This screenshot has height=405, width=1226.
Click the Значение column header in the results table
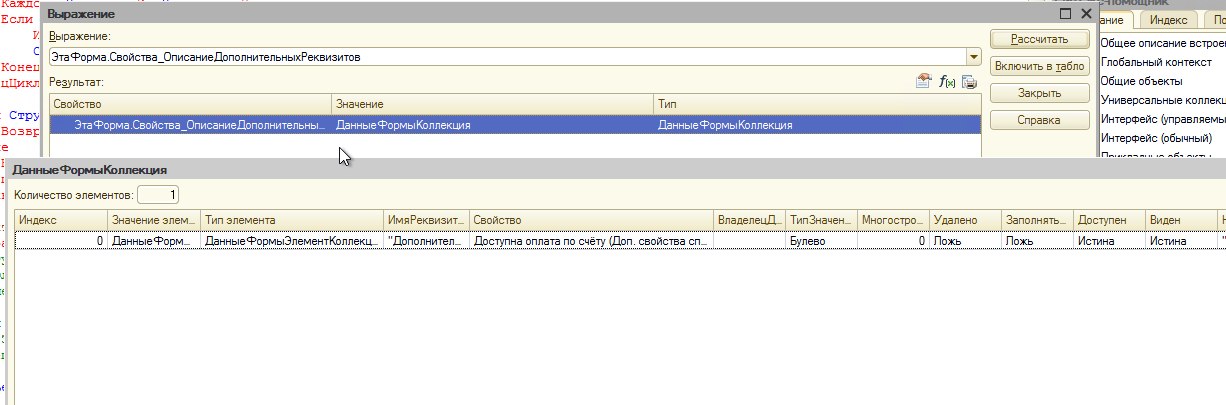tap(493, 104)
